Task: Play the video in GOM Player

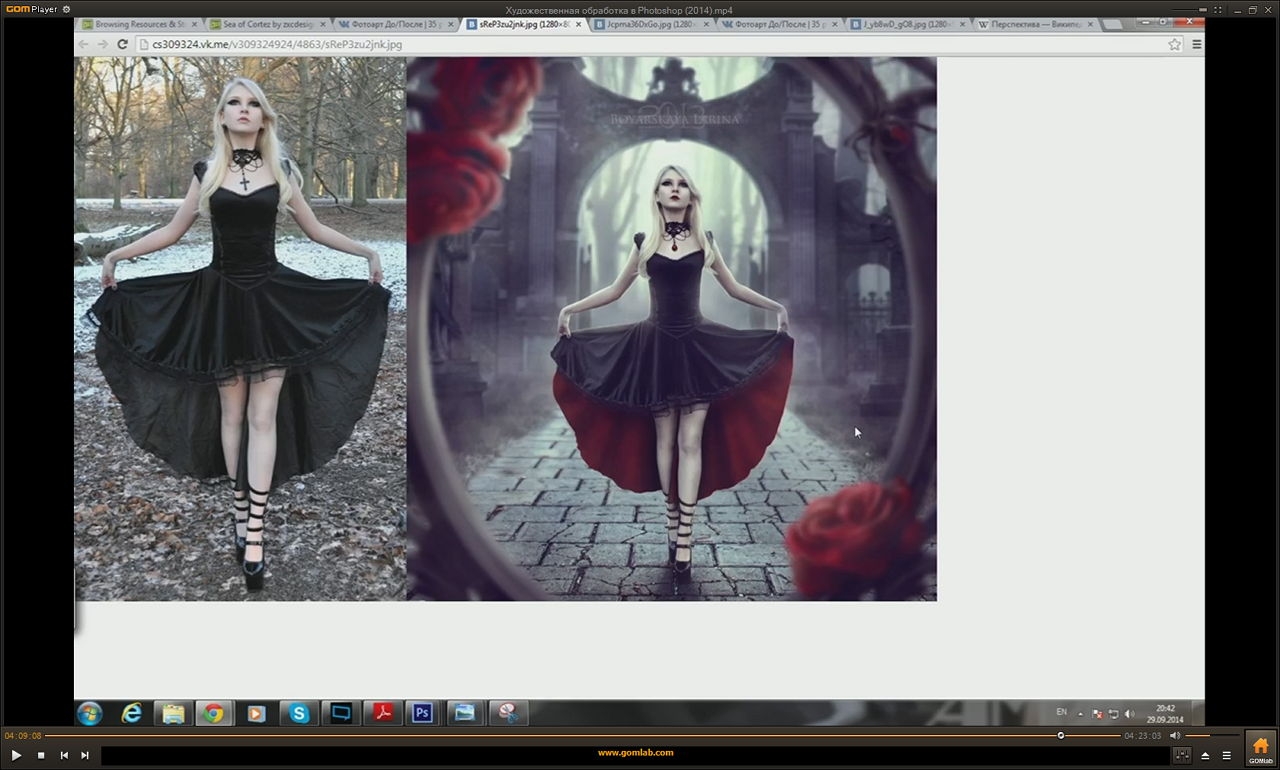Action: point(16,755)
